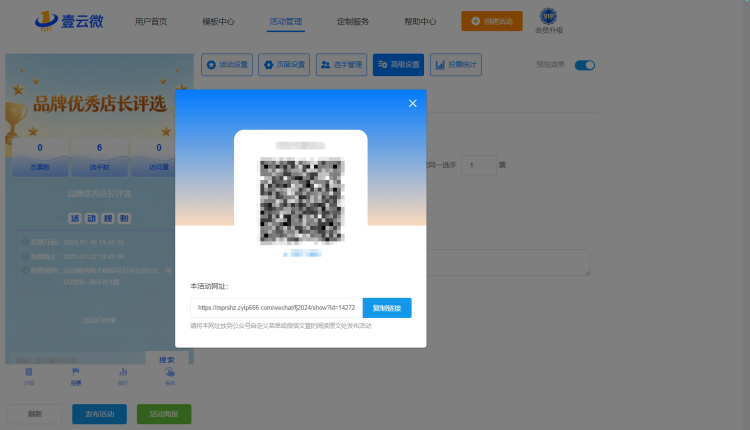Open the 活动设置 tab
The width and height of the screenshot is (750, 430).
[x=227, y=65]
